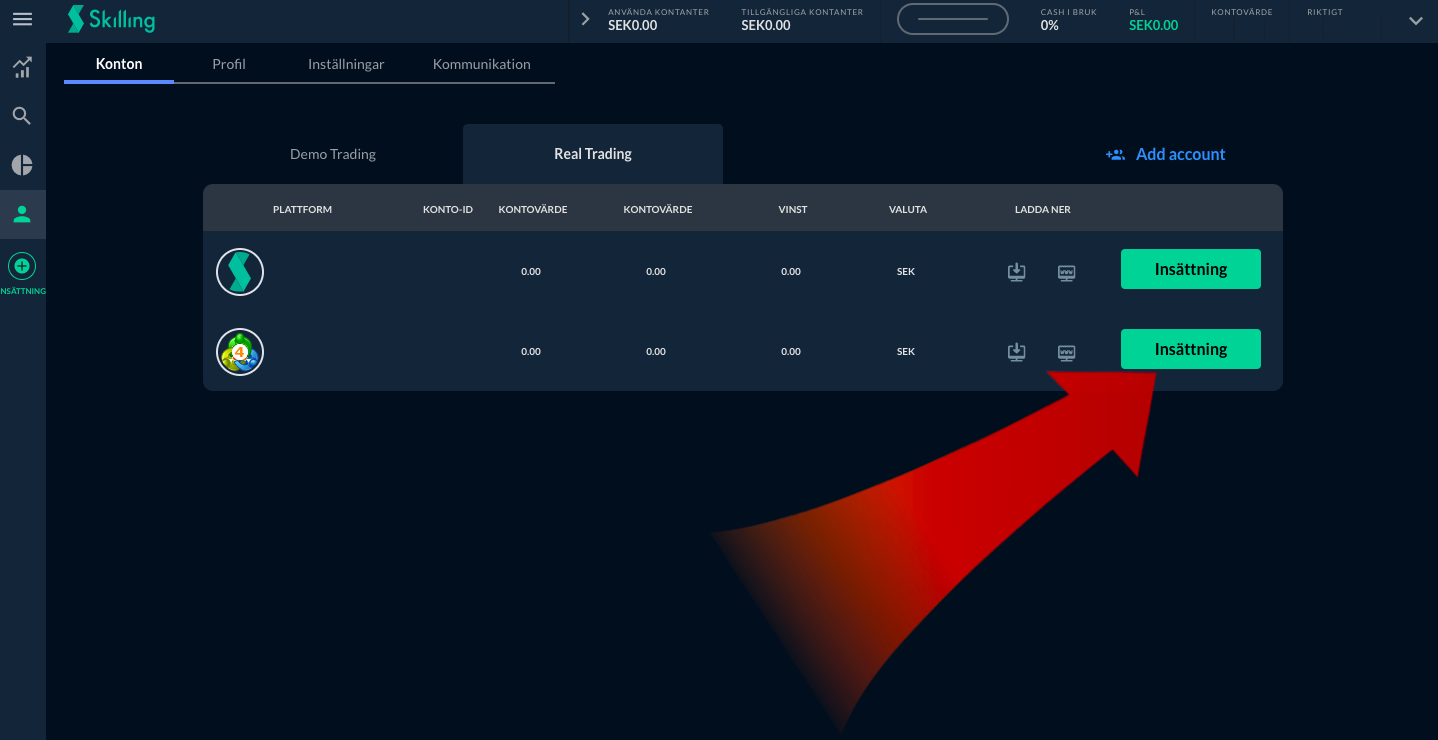This screenshot has width=1438, height=740.
Task: Select the Demo Trading tab
Action: click(333, 154)
